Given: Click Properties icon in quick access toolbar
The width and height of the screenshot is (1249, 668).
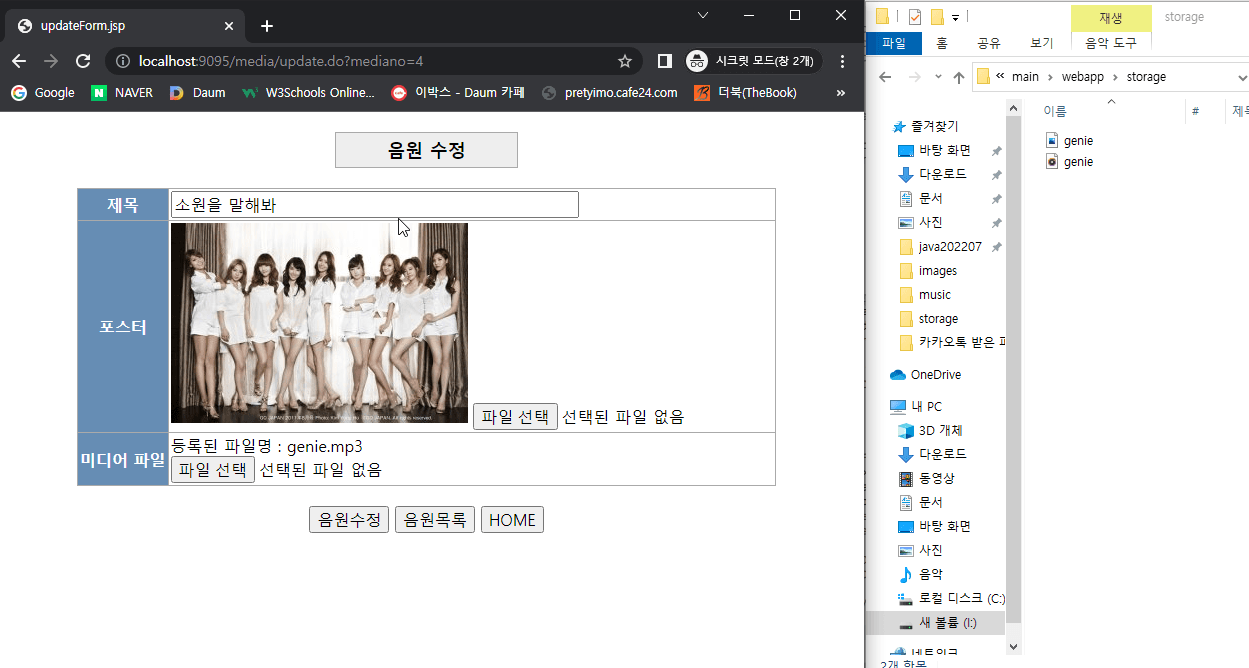Looking at the screenshot, I should (915, 16).
